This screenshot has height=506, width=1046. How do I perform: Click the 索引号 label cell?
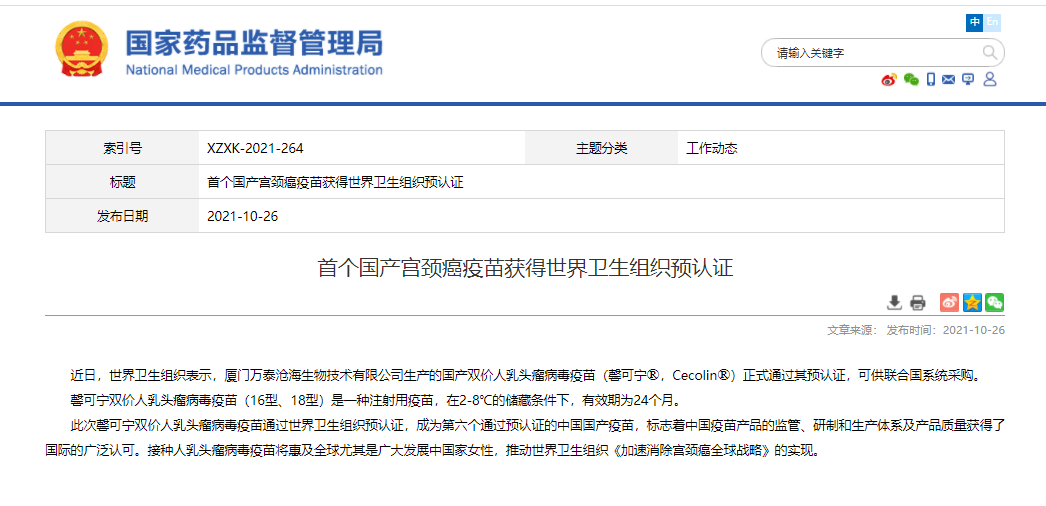(122, 148)
